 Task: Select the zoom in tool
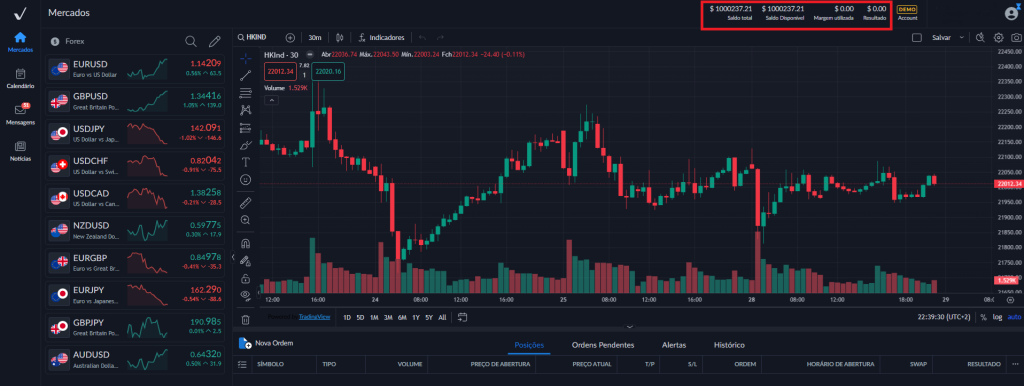click(246, 220)
